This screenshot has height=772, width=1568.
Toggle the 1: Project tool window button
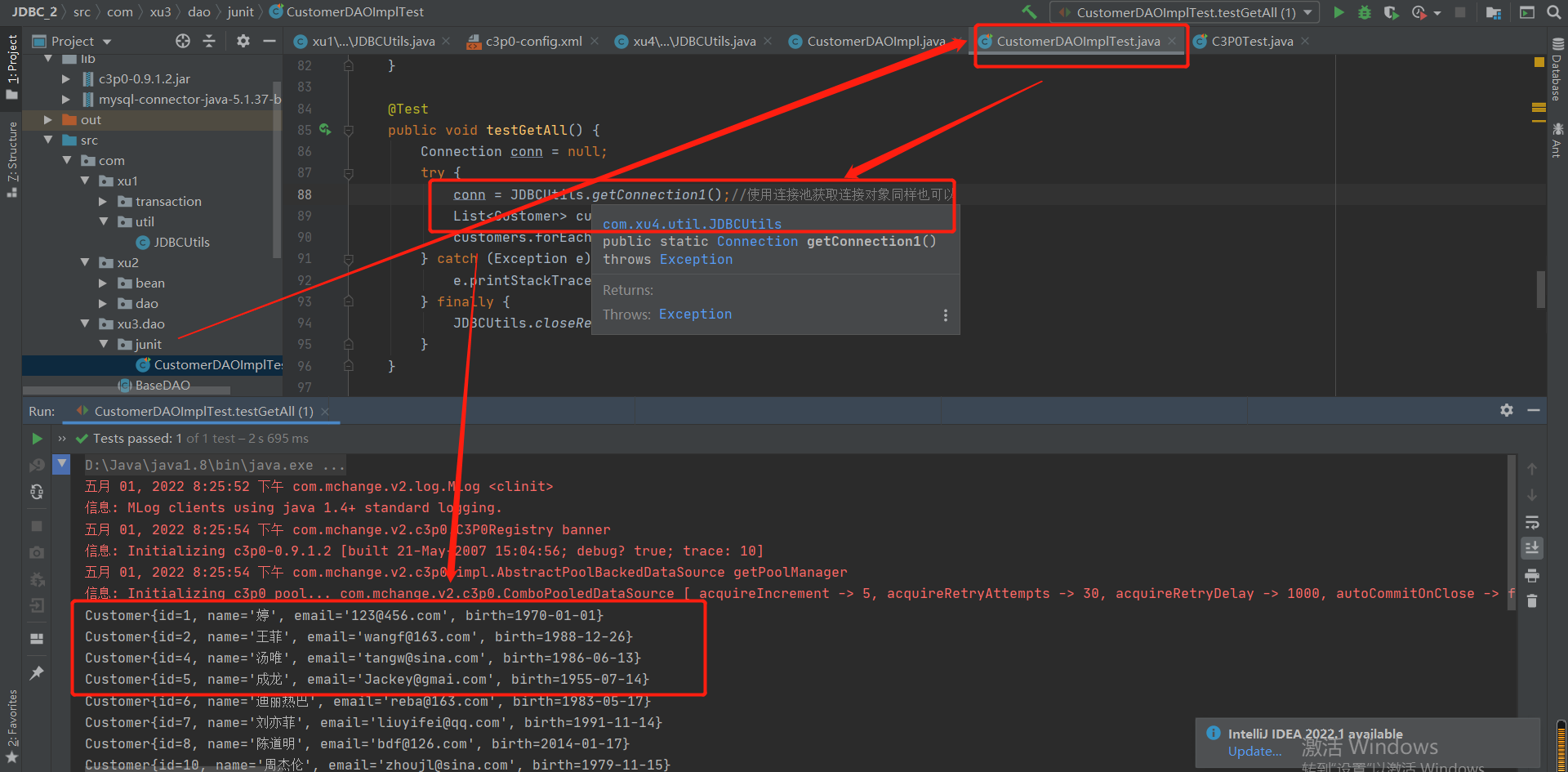[11, 67]
